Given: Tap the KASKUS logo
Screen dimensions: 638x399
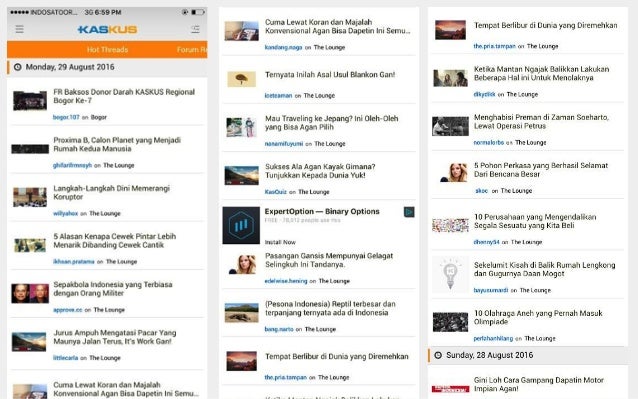Looking at the screenshot, I should (107, 29).
